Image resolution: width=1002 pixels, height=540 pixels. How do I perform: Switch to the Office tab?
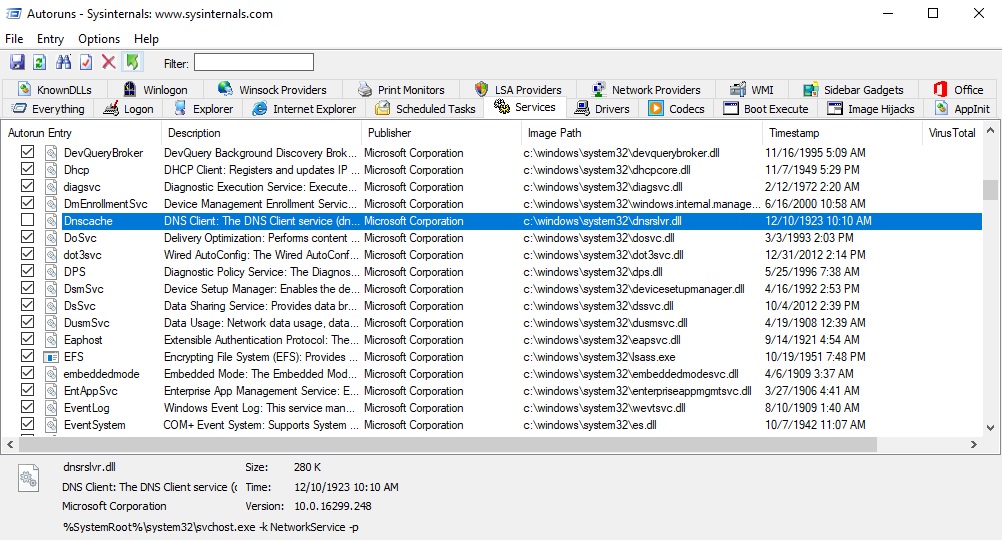click(959, 89)
